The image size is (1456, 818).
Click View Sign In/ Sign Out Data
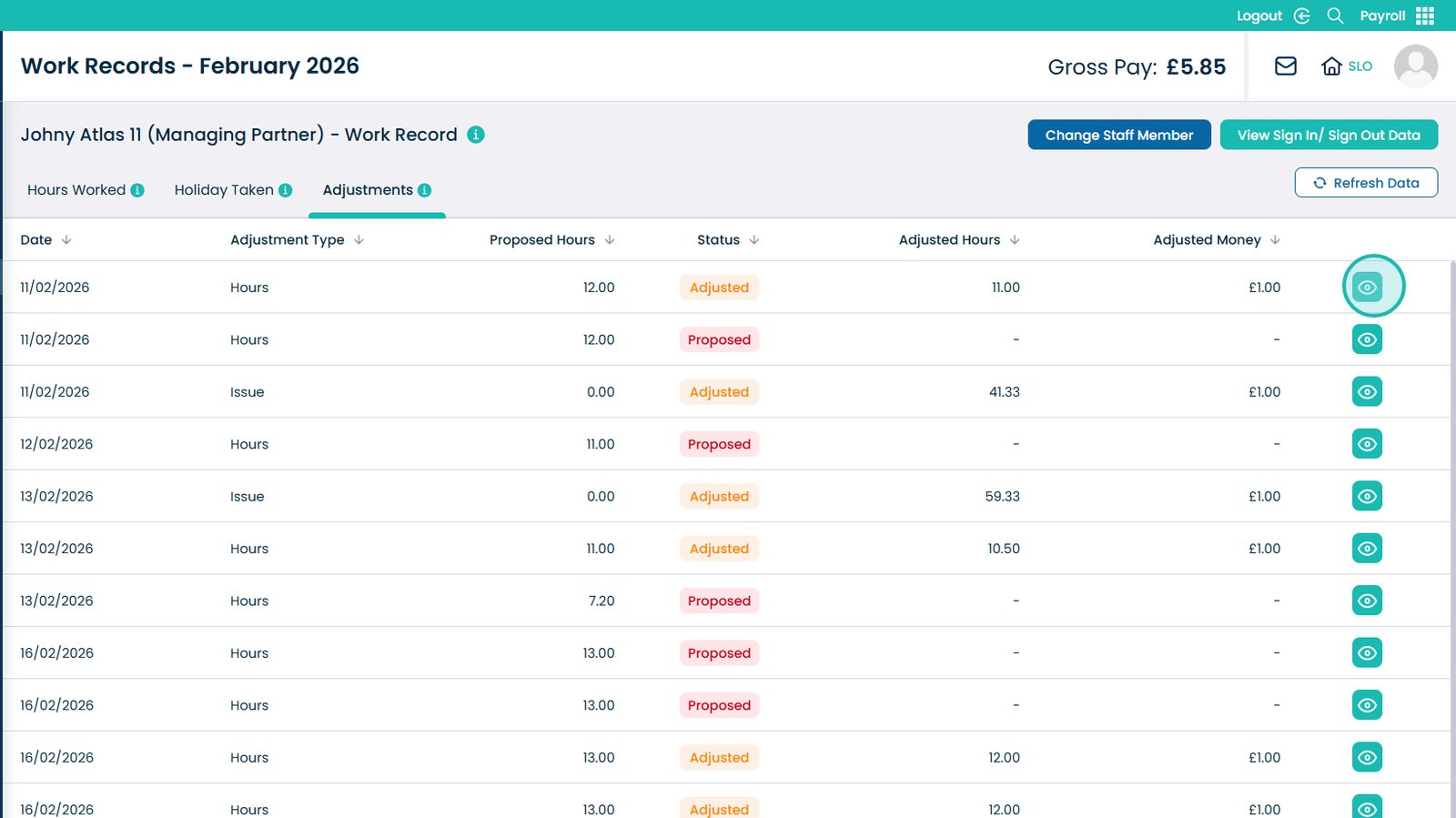[x=1329, y=135]
